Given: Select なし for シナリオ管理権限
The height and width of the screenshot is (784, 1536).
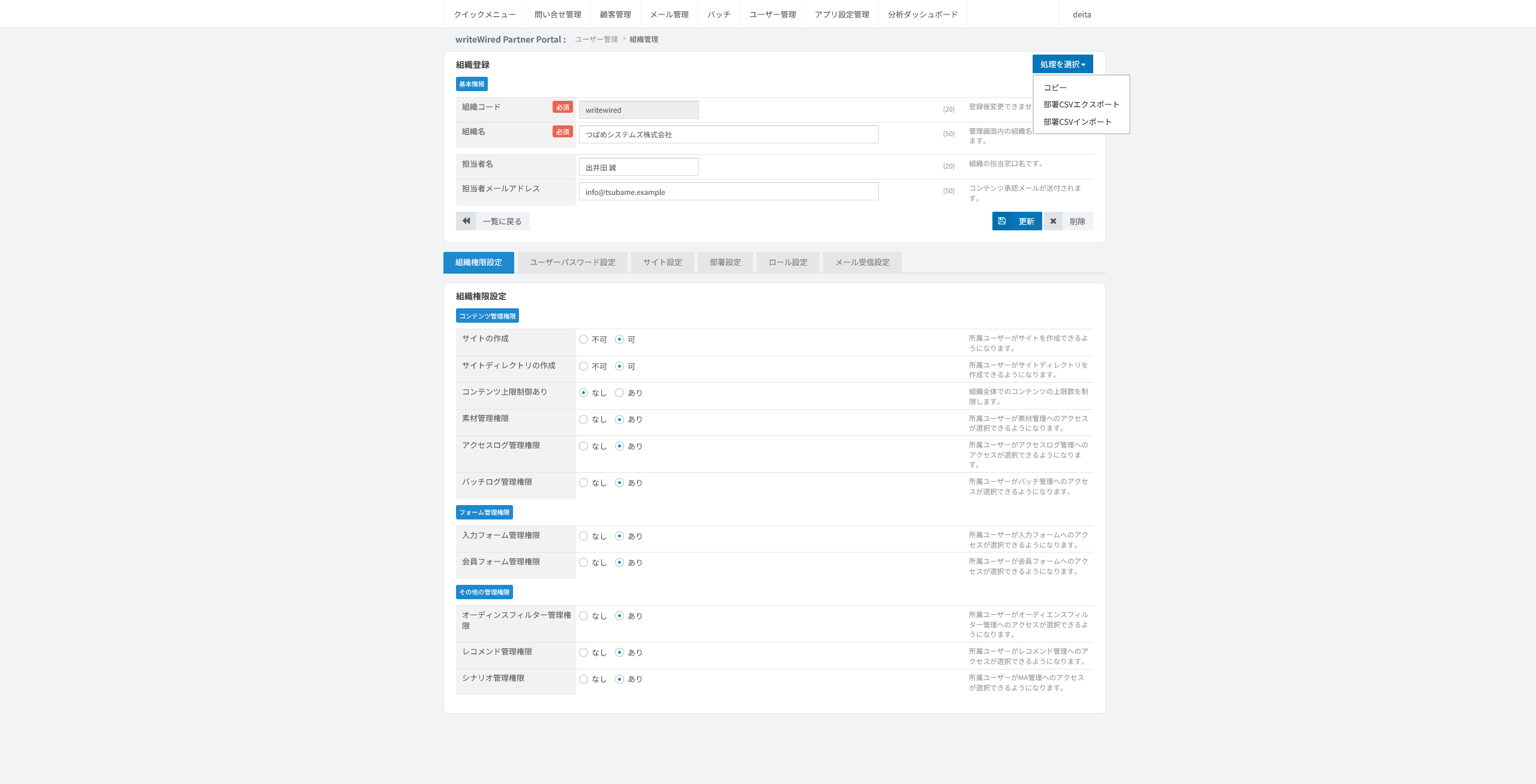Looking at the screenshot, I should point(583,679).
